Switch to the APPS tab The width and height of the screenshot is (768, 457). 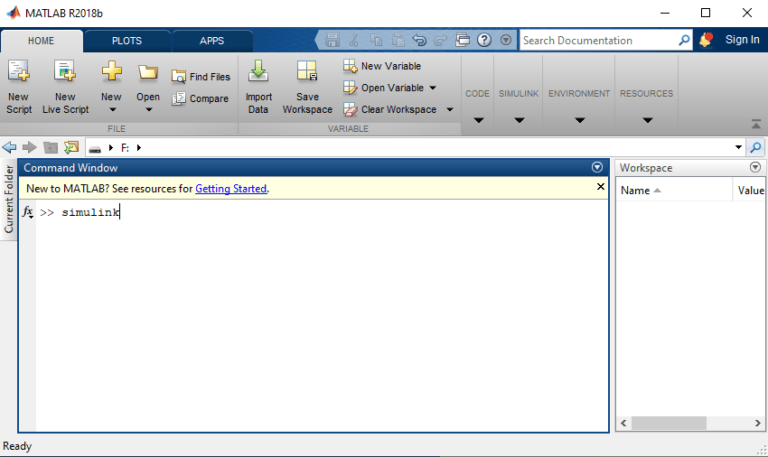pos(212,41)
